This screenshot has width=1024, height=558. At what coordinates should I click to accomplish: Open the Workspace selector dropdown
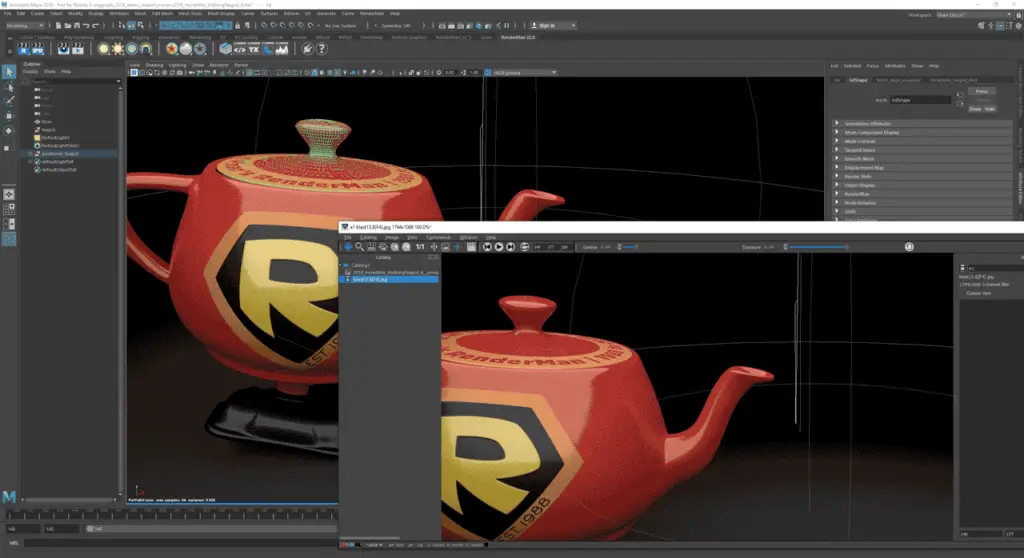coord(972,14)
